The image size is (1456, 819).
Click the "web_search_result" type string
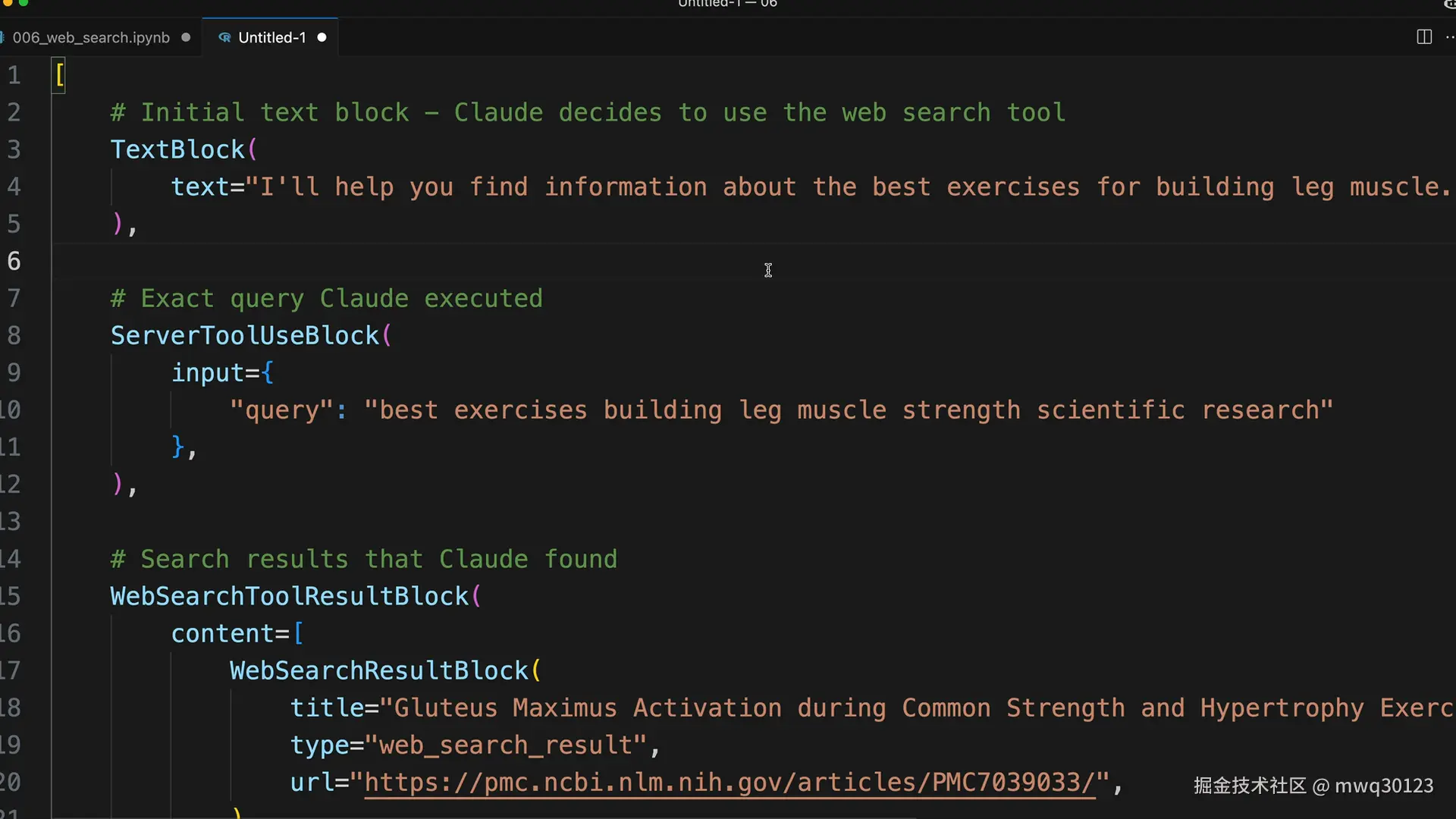pos(506,745)
